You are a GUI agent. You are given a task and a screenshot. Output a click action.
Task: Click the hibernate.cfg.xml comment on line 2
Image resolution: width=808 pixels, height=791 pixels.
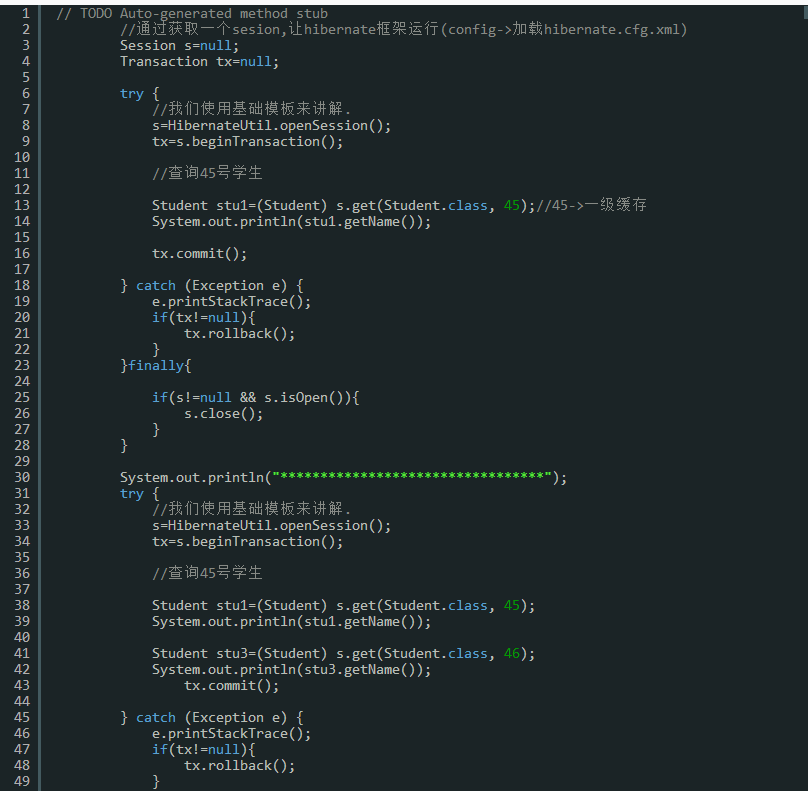pyautogui.click(x=403, y=29)
